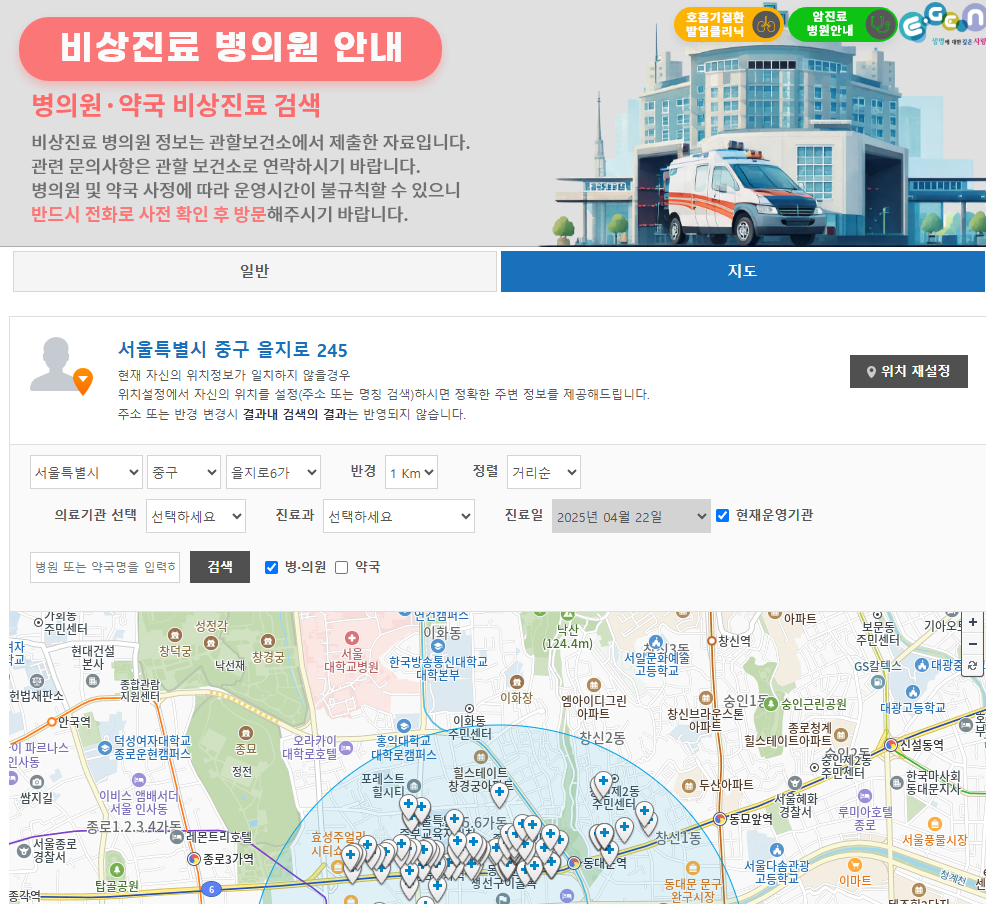Click the subway line 6 badge on map
The width and height of the screenshot is (986, 904).
pyautogui.click(x=211, y=889)
